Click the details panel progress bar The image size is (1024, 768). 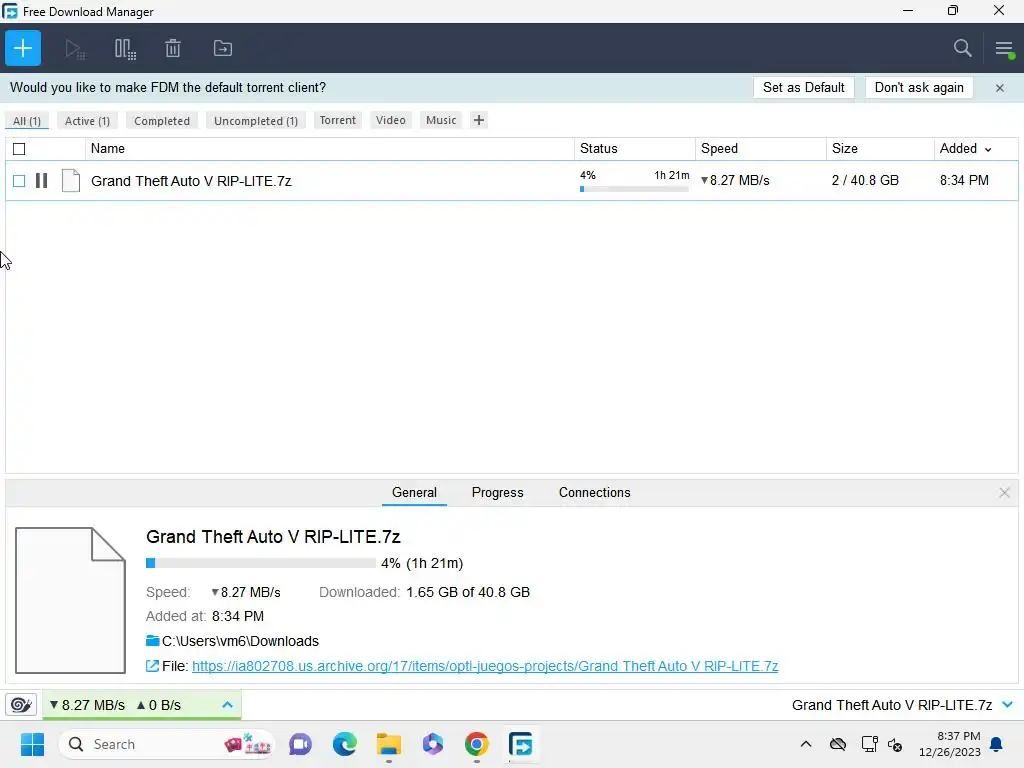click(x=261, y=563)
